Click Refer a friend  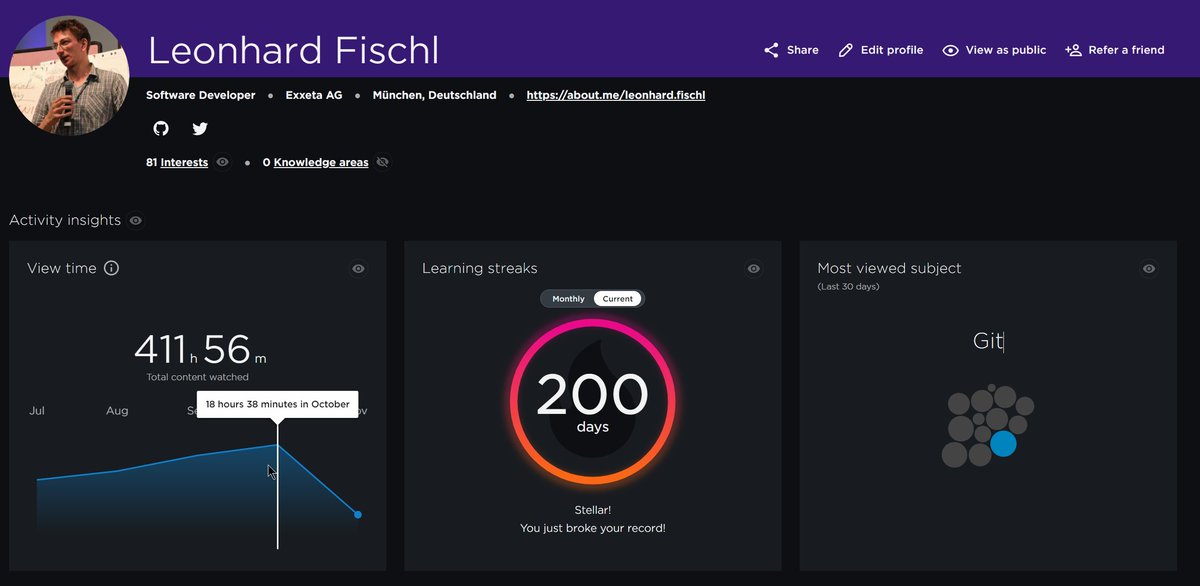coord(1115,50)
